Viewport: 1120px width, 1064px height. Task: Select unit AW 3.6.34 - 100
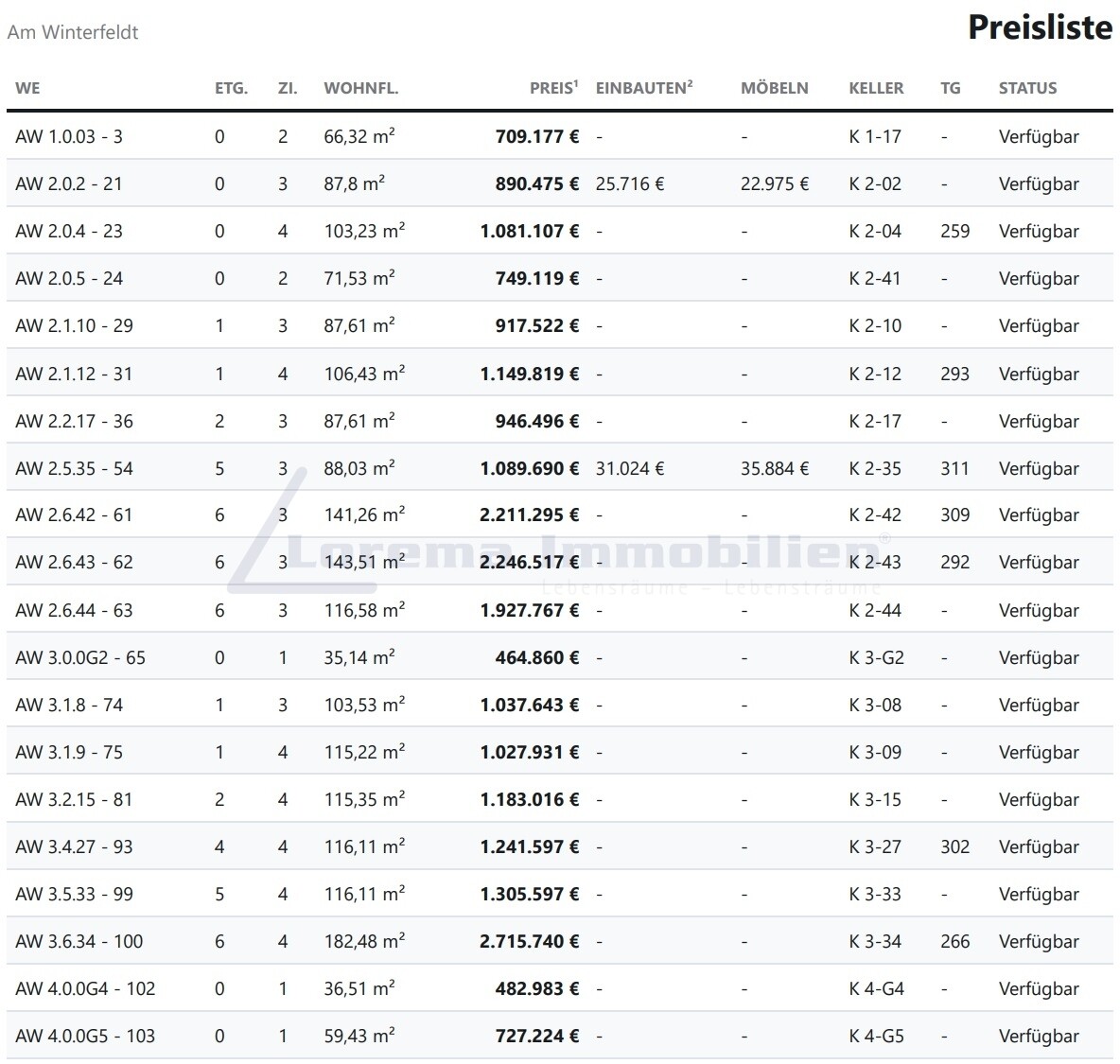pyautogui.click(x=79, y=942)
